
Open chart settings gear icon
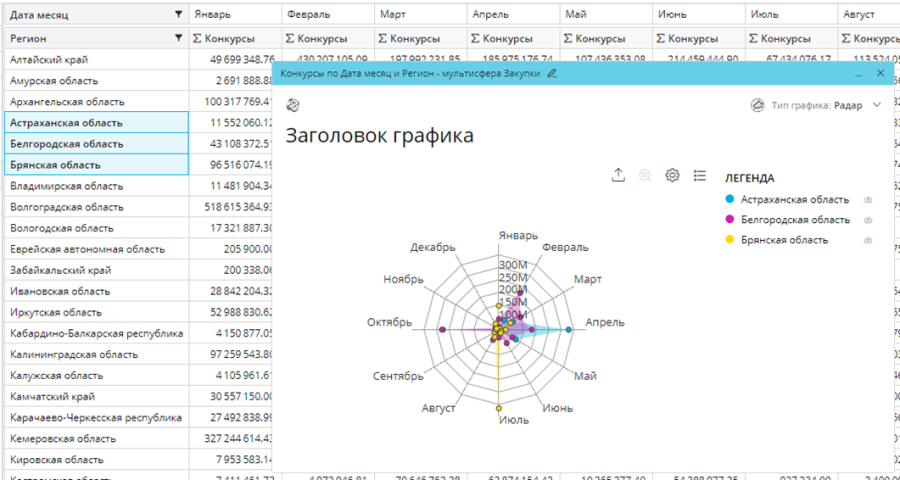(673, 175)
